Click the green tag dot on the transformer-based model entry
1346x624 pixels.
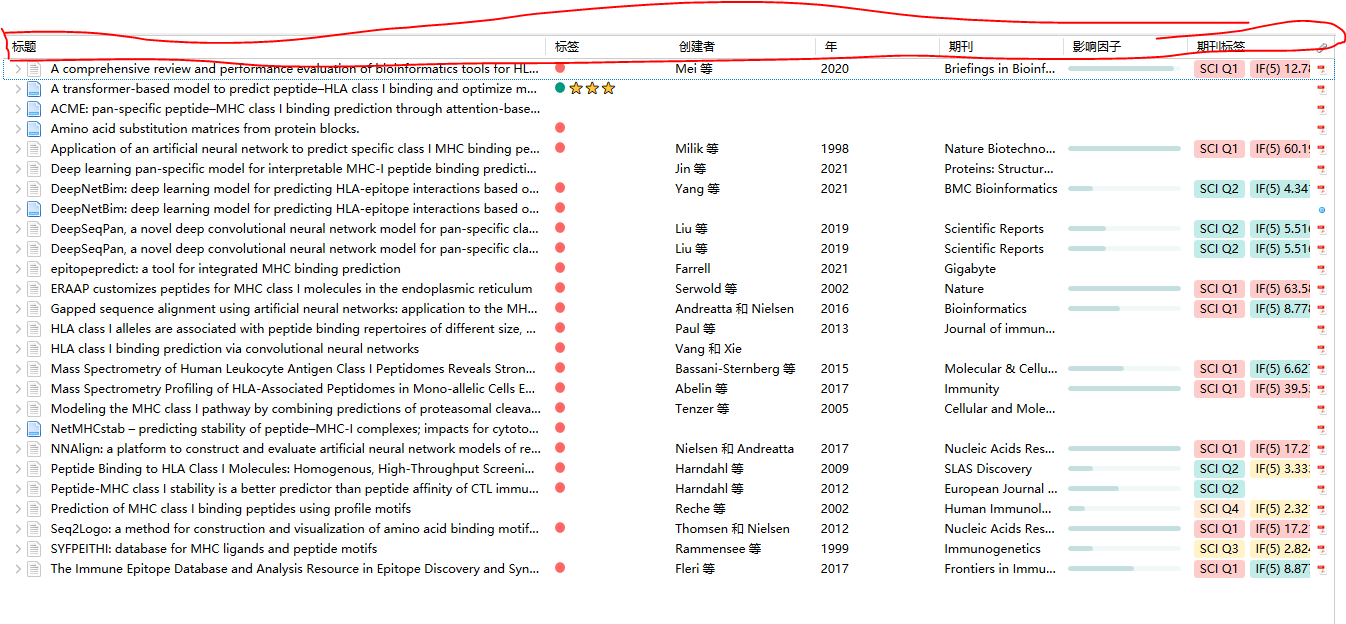pos(559,88)
